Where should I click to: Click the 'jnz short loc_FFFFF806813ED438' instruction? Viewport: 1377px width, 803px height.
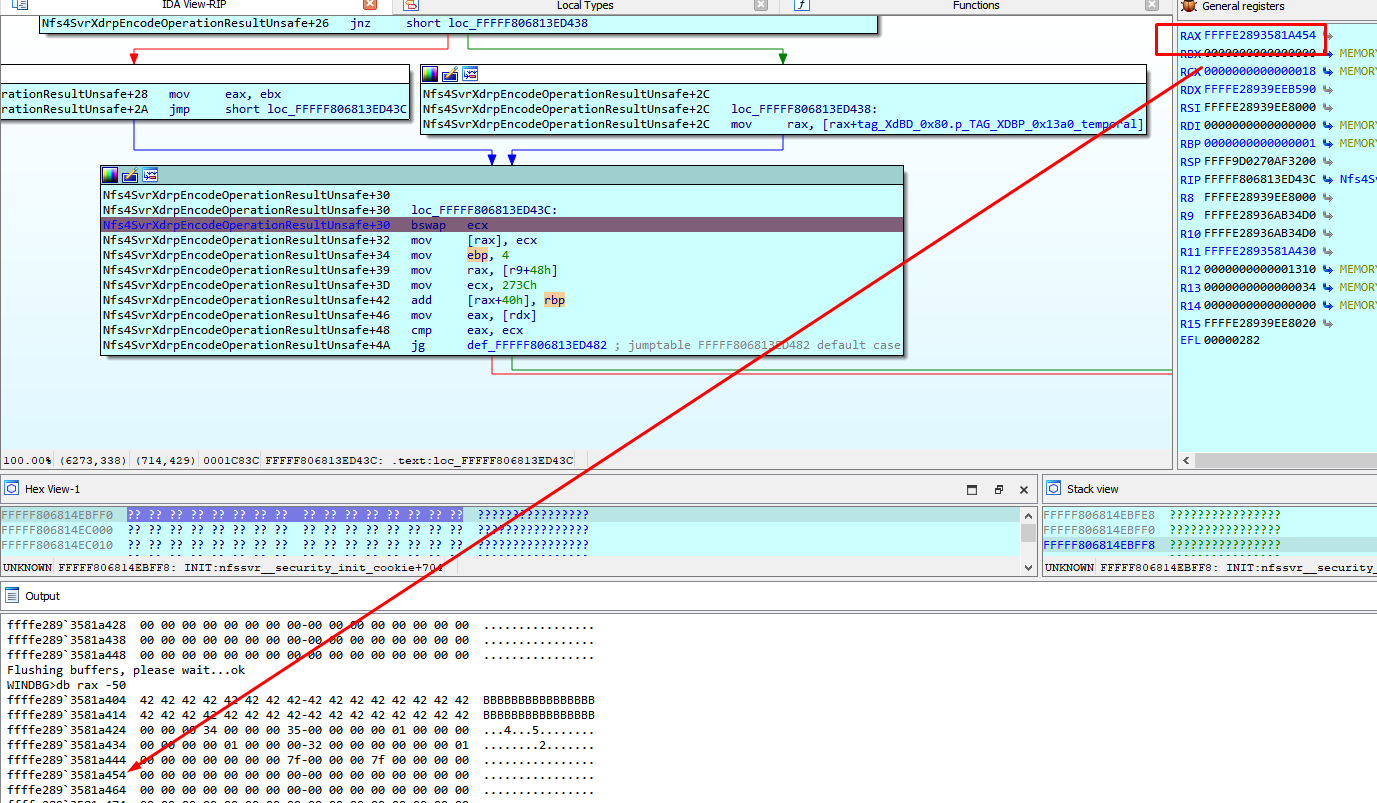[470, 23]
